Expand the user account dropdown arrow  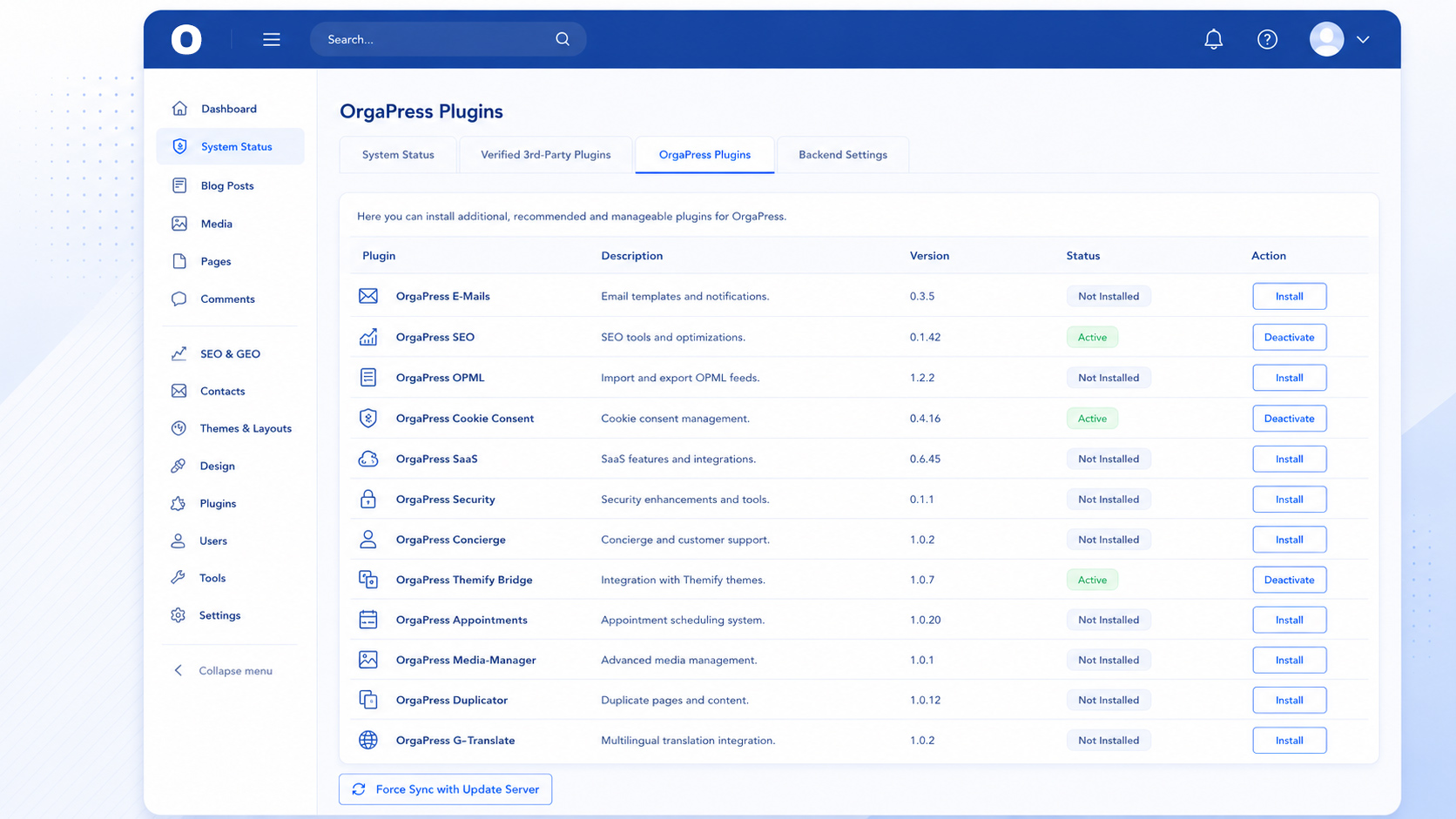1363,39
